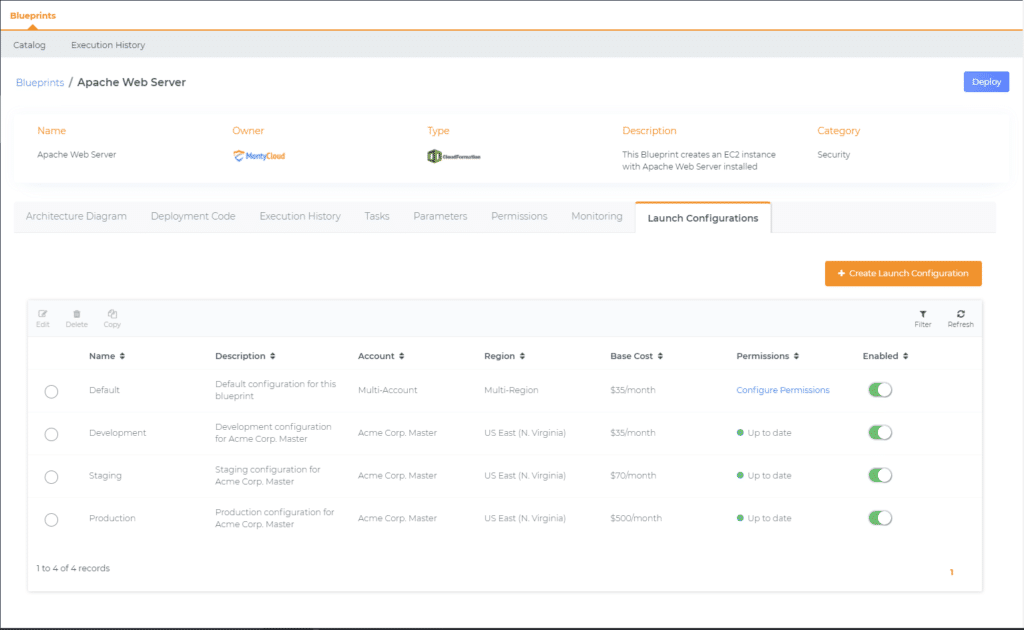Sort by the Name column arrows
1024x630 pixels.
point(122,356)
